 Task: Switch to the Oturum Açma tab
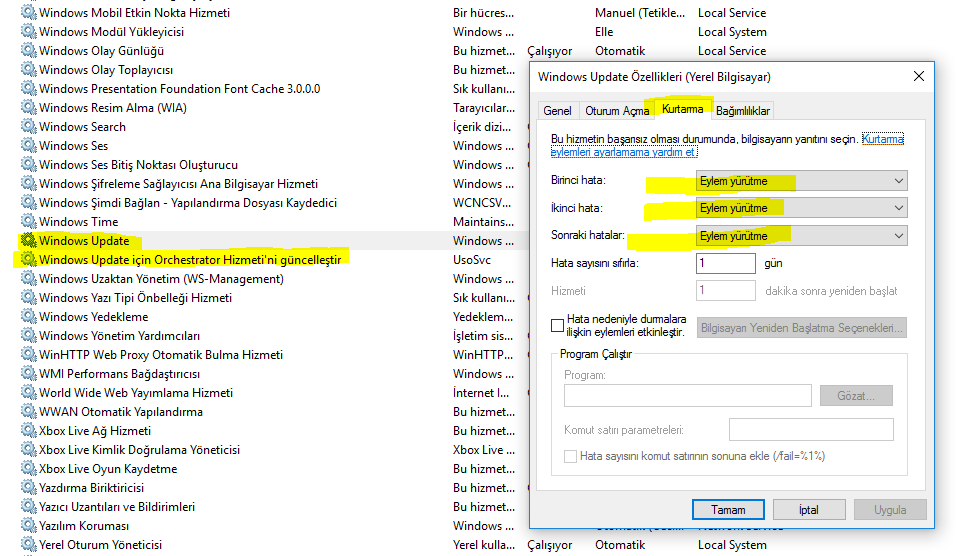pos(617,110)
